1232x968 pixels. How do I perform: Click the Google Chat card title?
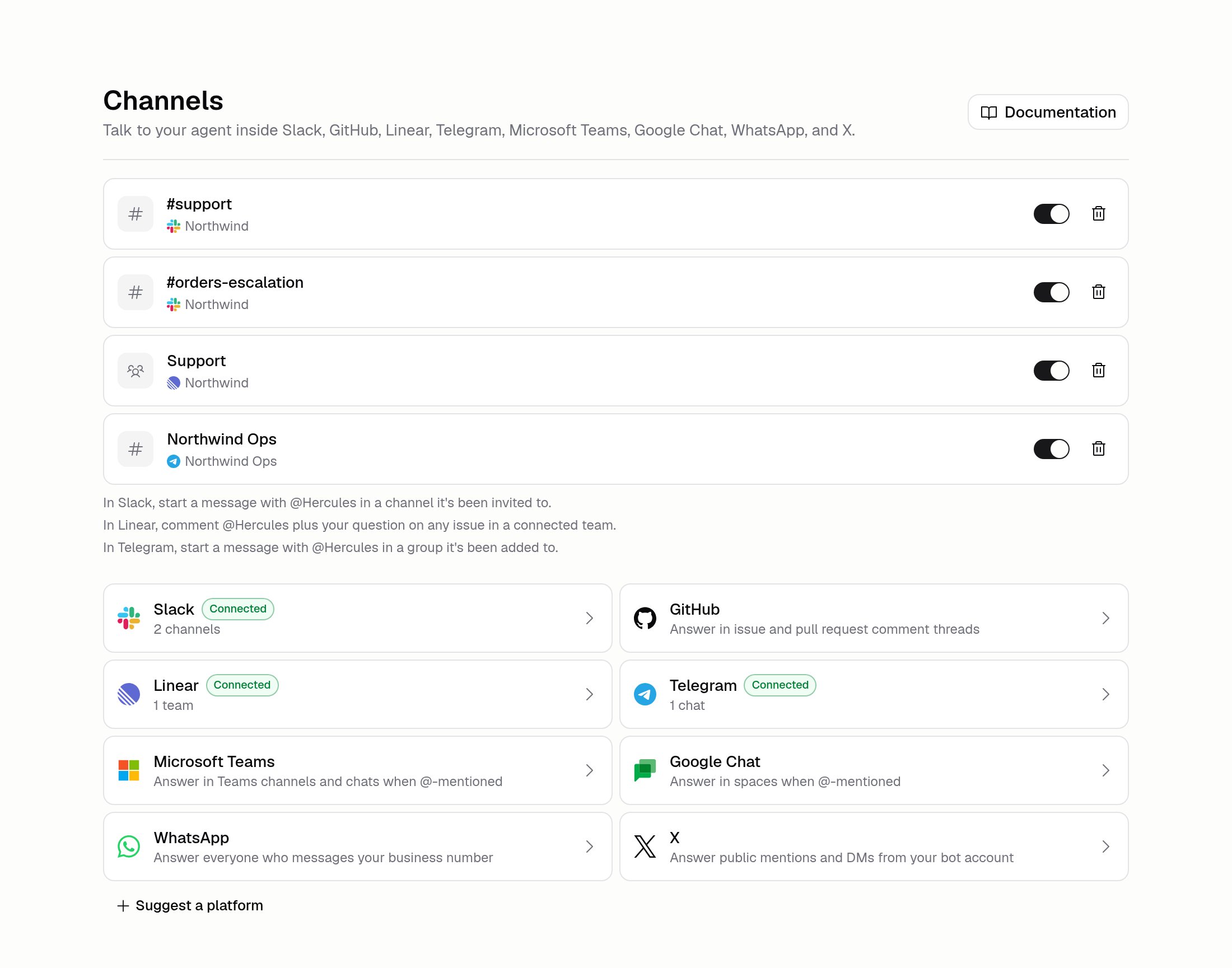pyautogui.click(x=715, y=761)
